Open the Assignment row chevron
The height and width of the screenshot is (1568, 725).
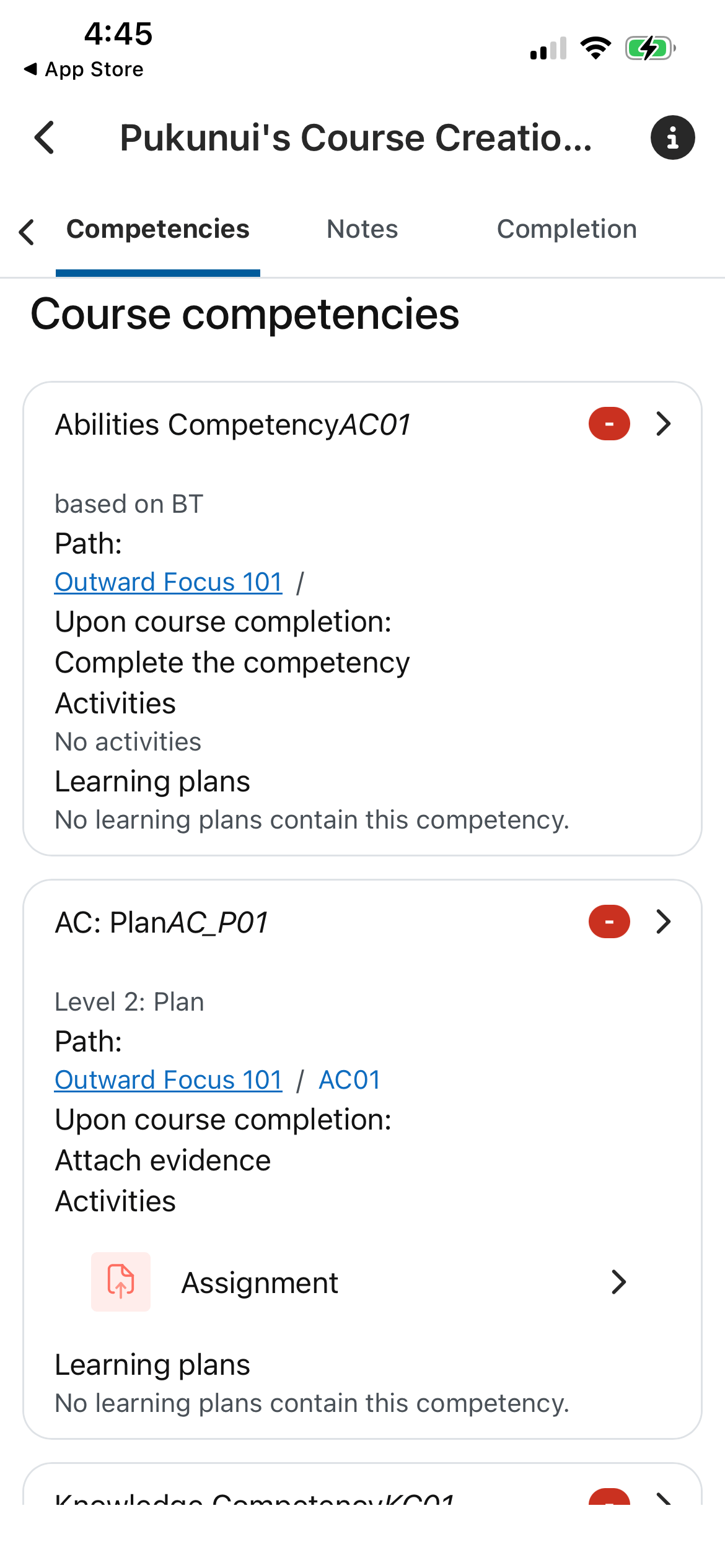(x=618, y=1282)
